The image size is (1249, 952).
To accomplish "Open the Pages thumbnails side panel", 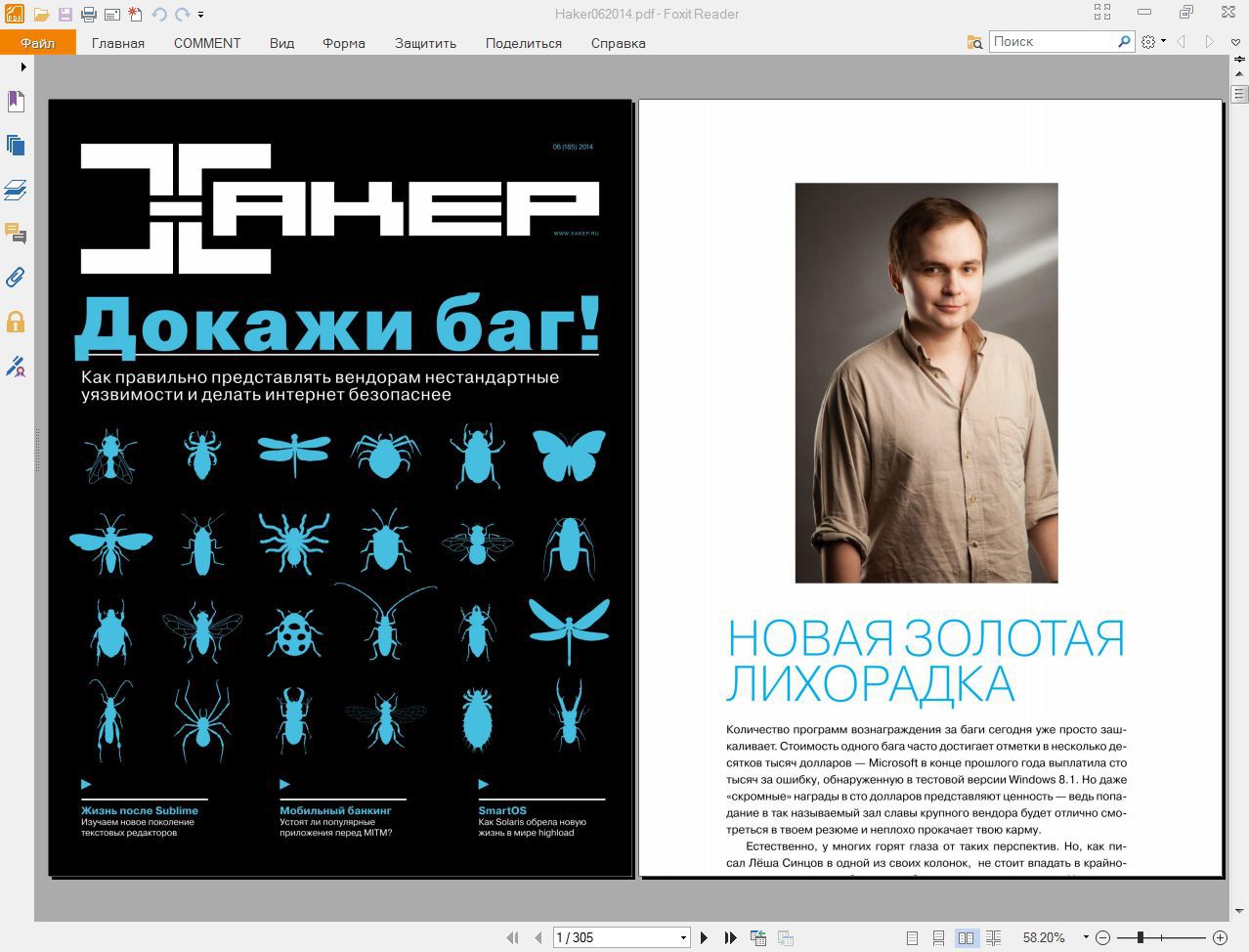I will coord(16,146).
